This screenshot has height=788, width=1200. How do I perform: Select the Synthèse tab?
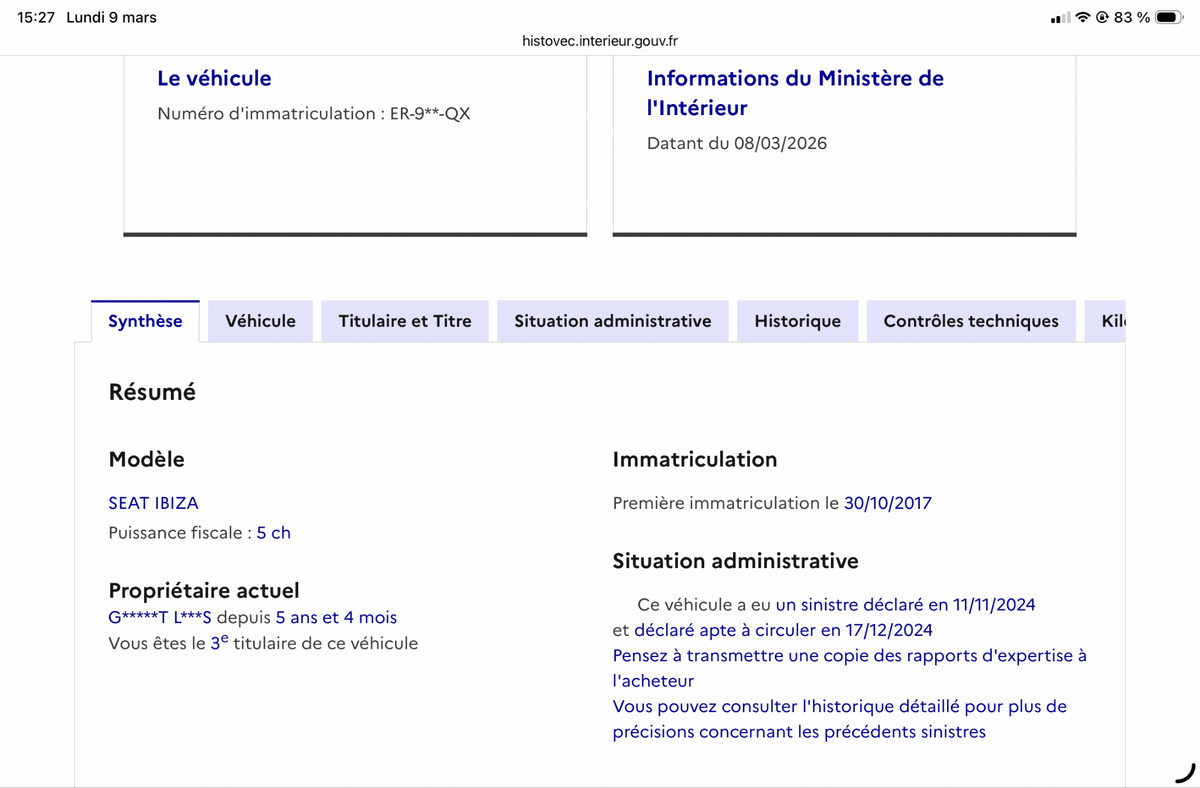145,321
